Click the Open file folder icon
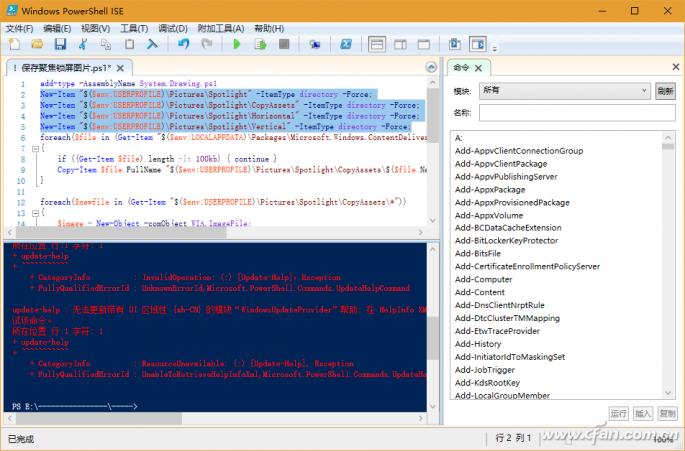Screen dimensions: 685x451 click(37, 45)
